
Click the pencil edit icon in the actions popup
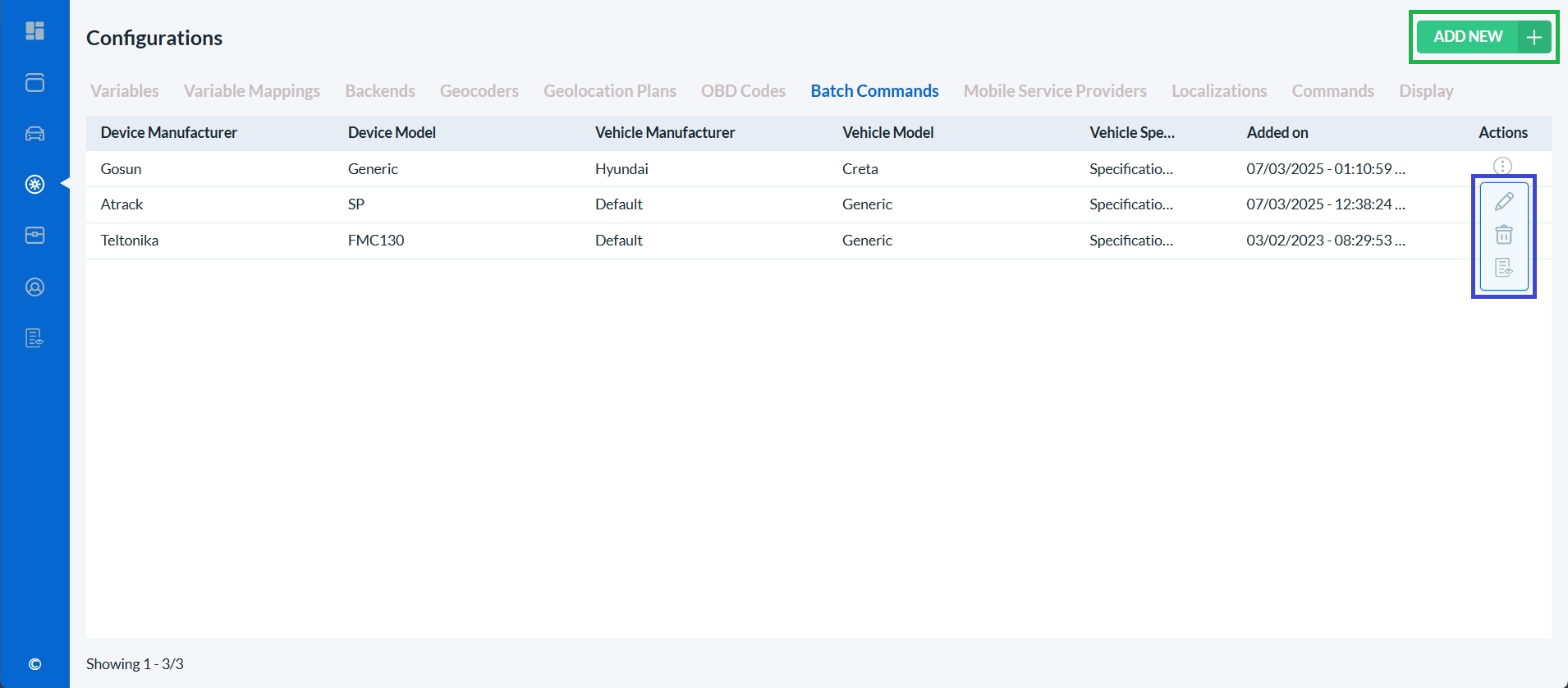(x=1503, y=201)
